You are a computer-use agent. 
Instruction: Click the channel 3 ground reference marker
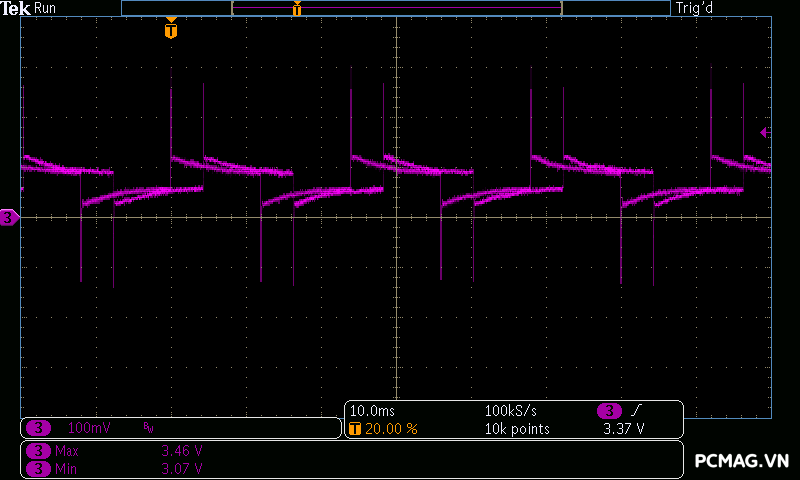tap(9, 217)
